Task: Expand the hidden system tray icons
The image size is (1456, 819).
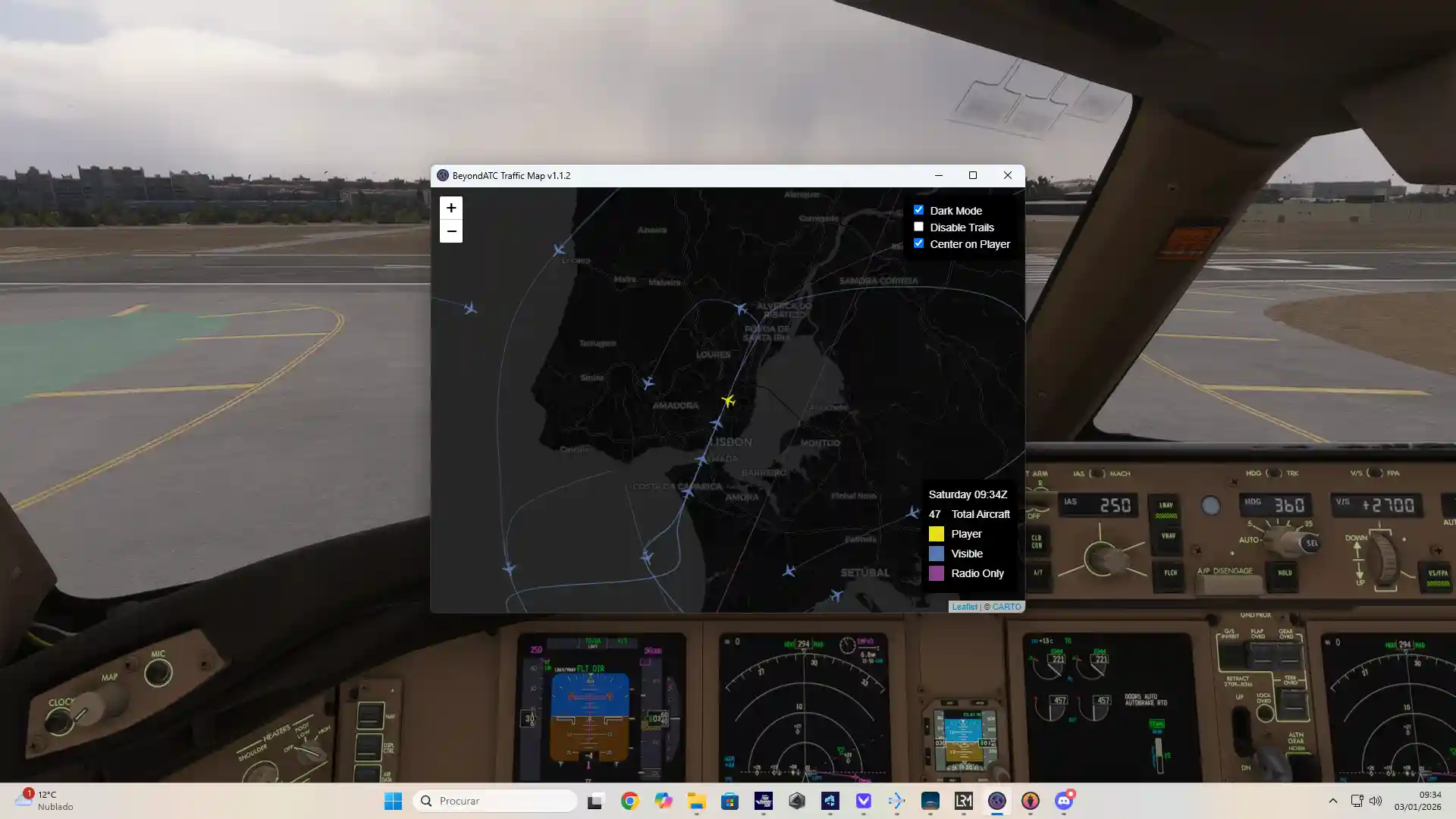Action: (1332, 801)
